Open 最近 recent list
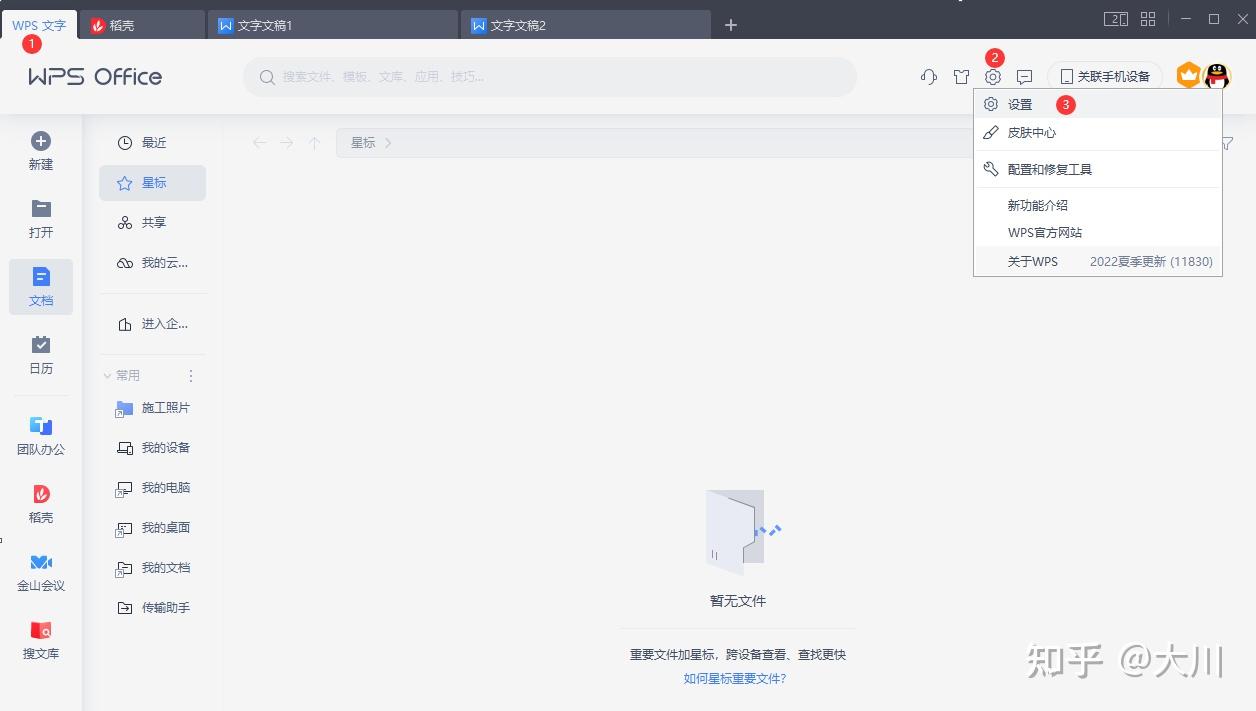This screenshot has height=711, width=1256. [152, 143]
